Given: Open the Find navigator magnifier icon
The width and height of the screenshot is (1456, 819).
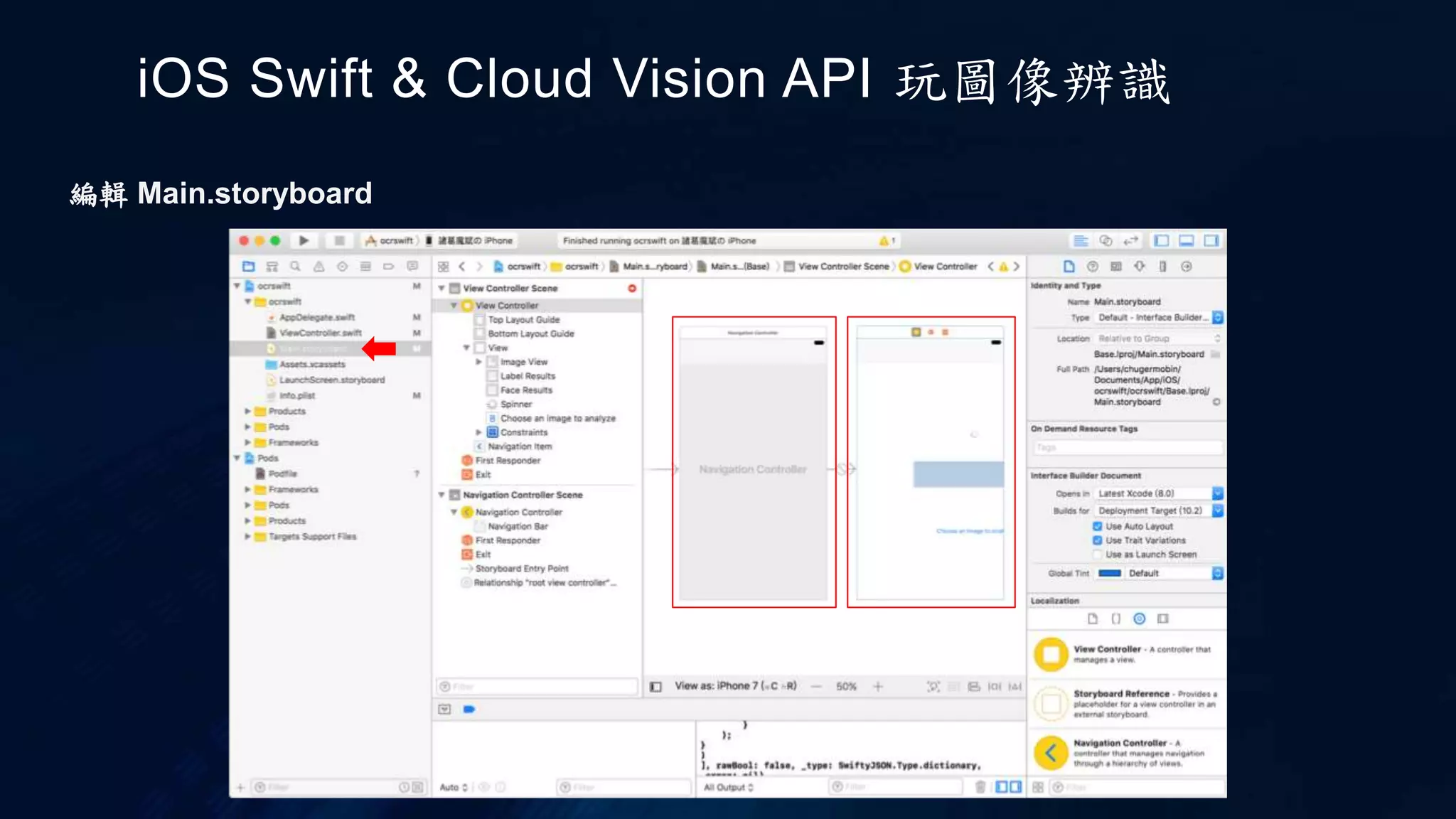Looking at the screenshot, I should (295, 267).
